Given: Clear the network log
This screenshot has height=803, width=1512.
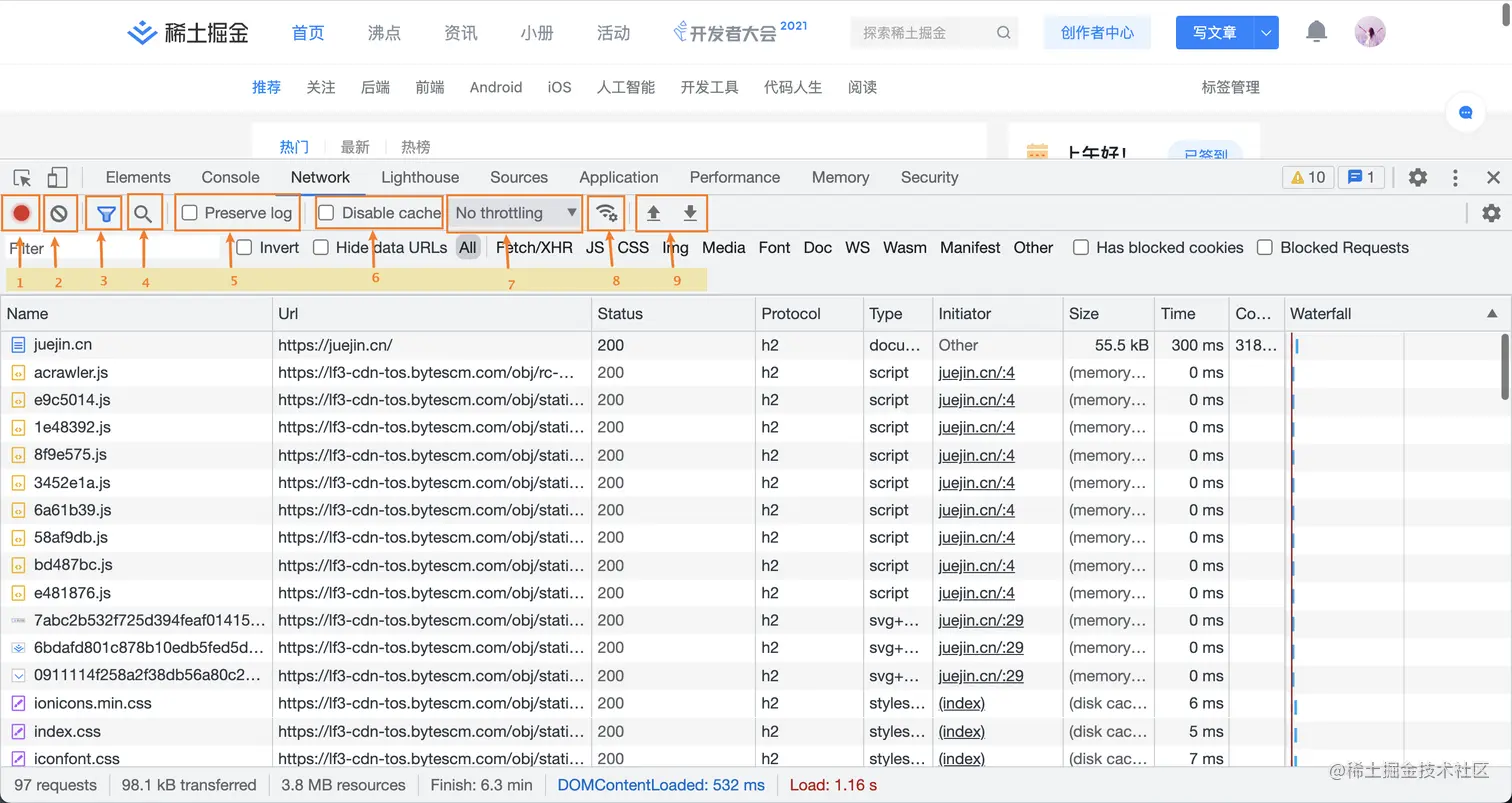Looking at the screenshot, I should point(59,213).
